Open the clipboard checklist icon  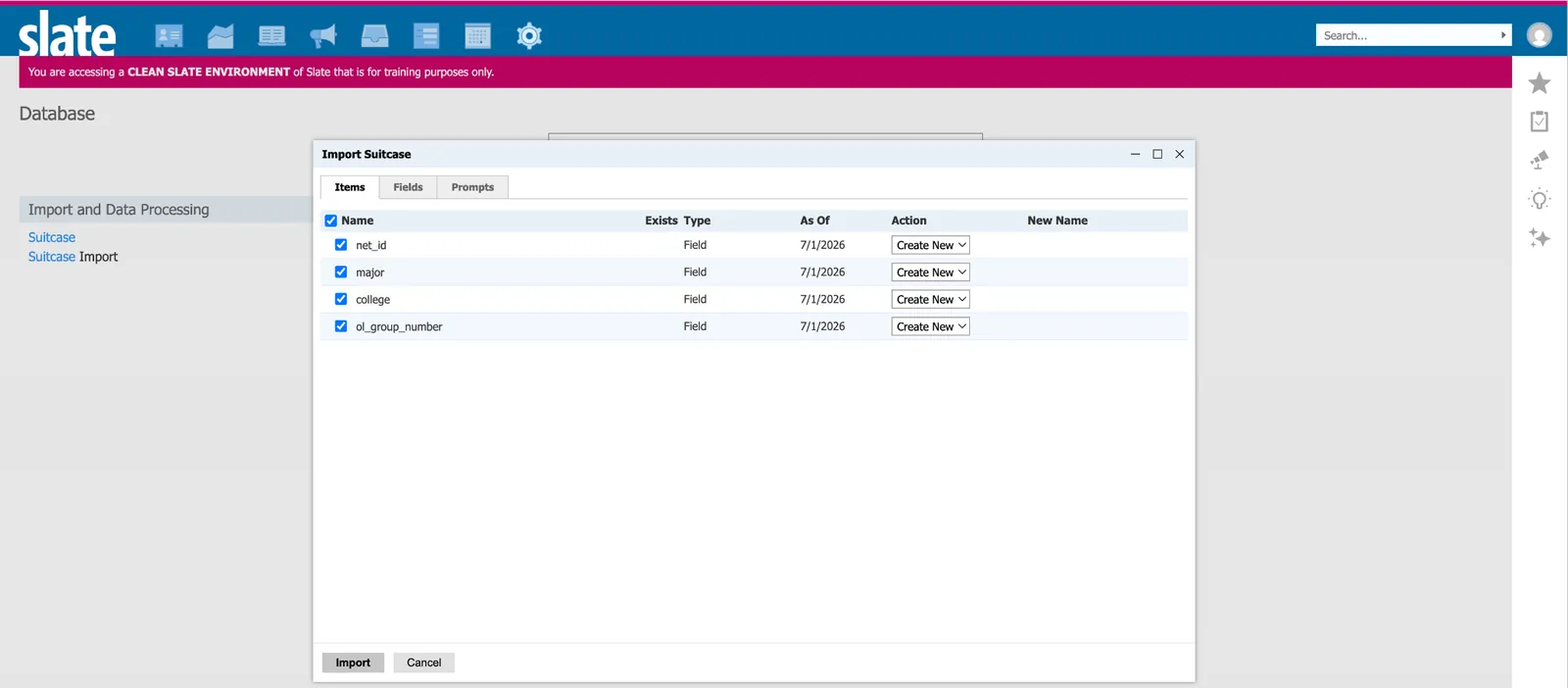click(x=1540, y=122)
